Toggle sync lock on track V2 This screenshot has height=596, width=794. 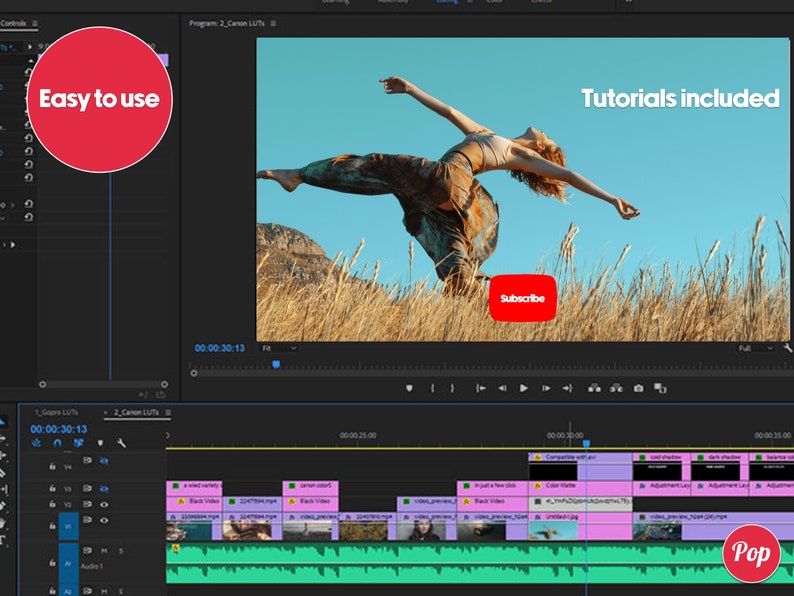(87, 504)
